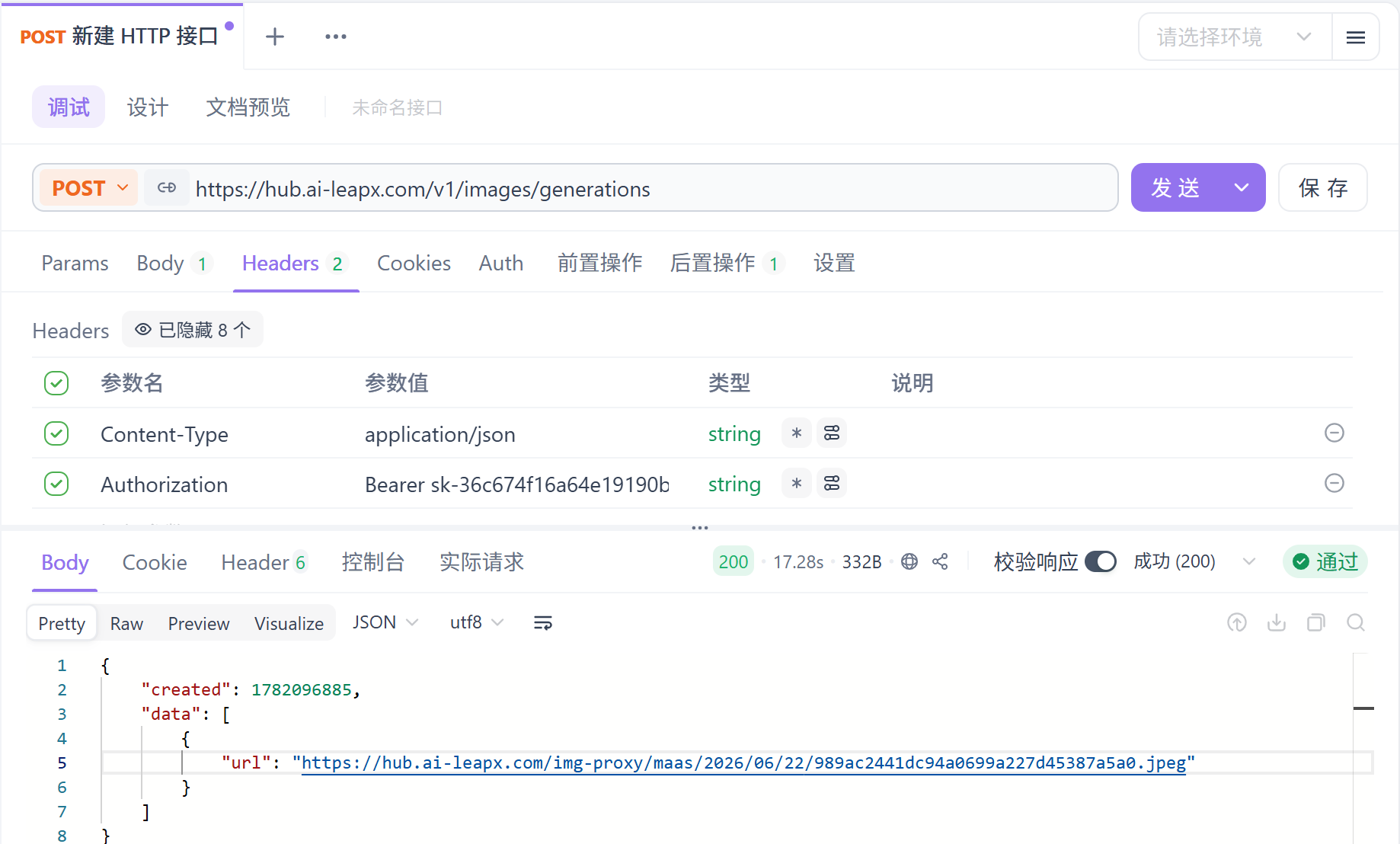Select the Headers request tab
Screen dimensions: 1400x844
[x=294, y=263]
